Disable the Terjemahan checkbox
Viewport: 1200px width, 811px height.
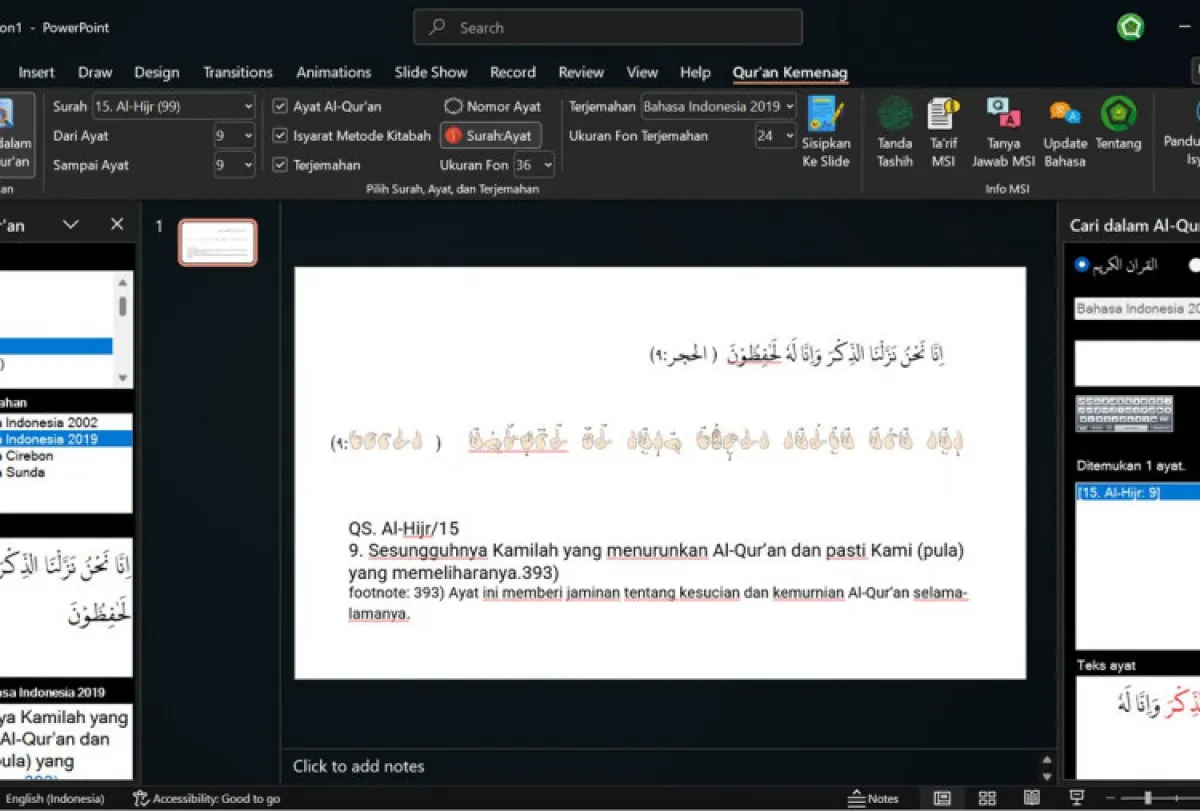click(280, 165)
